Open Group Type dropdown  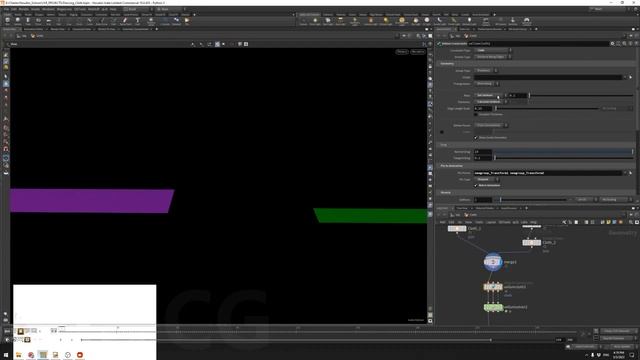(x=486, y=70)
